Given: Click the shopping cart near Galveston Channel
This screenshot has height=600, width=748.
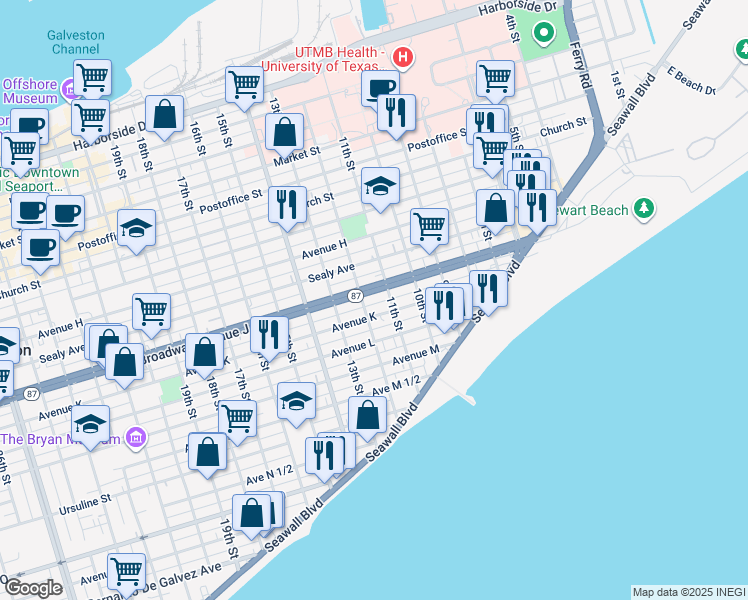Looking at the screenshot, I should click(92, 76).
